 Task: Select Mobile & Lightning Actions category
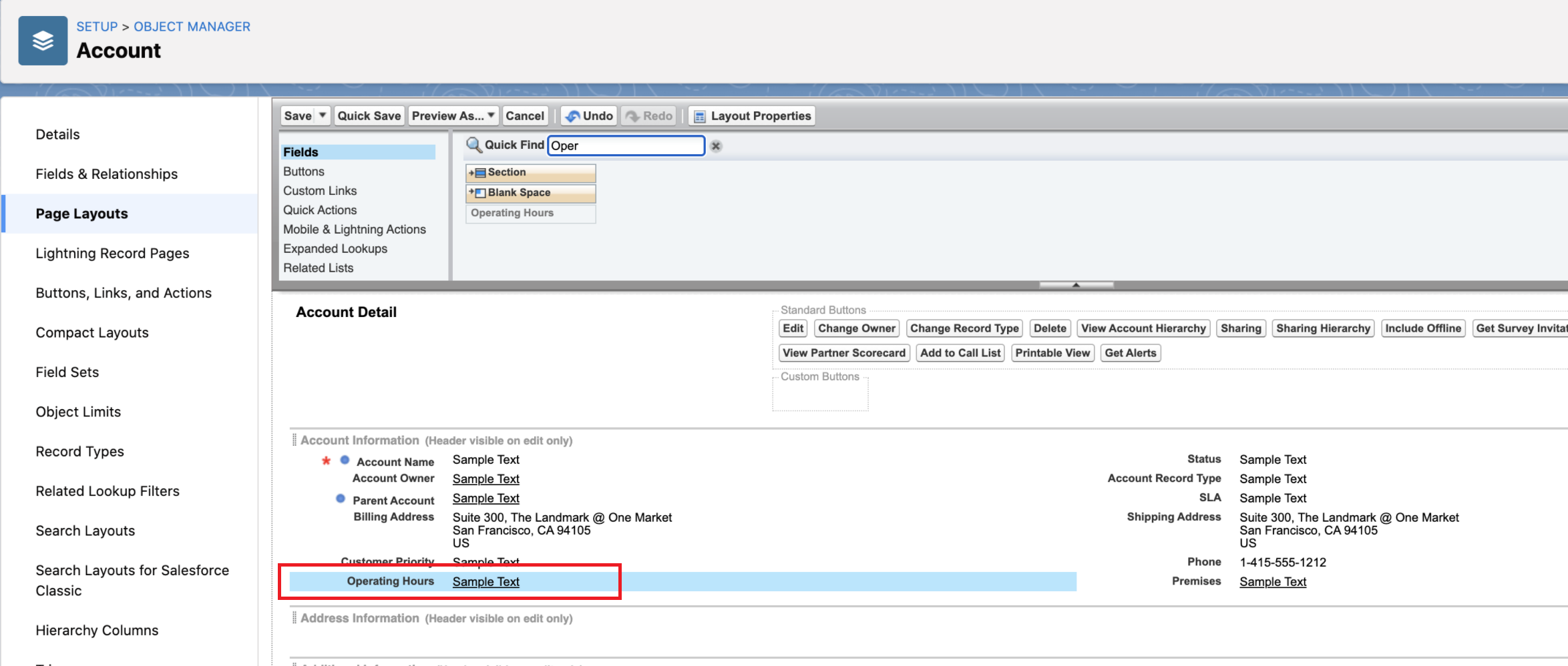354,230
